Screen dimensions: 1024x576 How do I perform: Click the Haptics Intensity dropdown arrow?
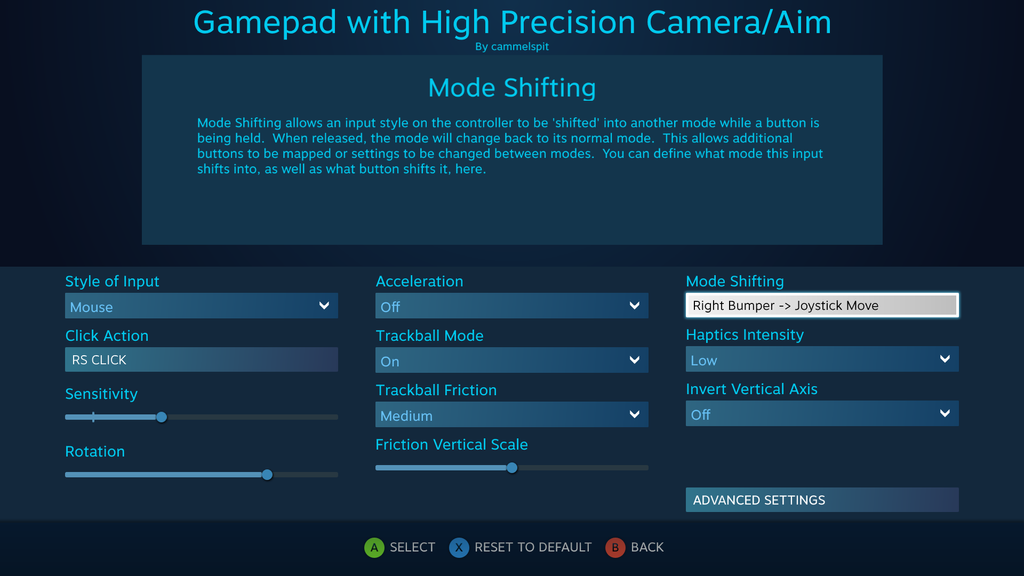coord(947,359)
